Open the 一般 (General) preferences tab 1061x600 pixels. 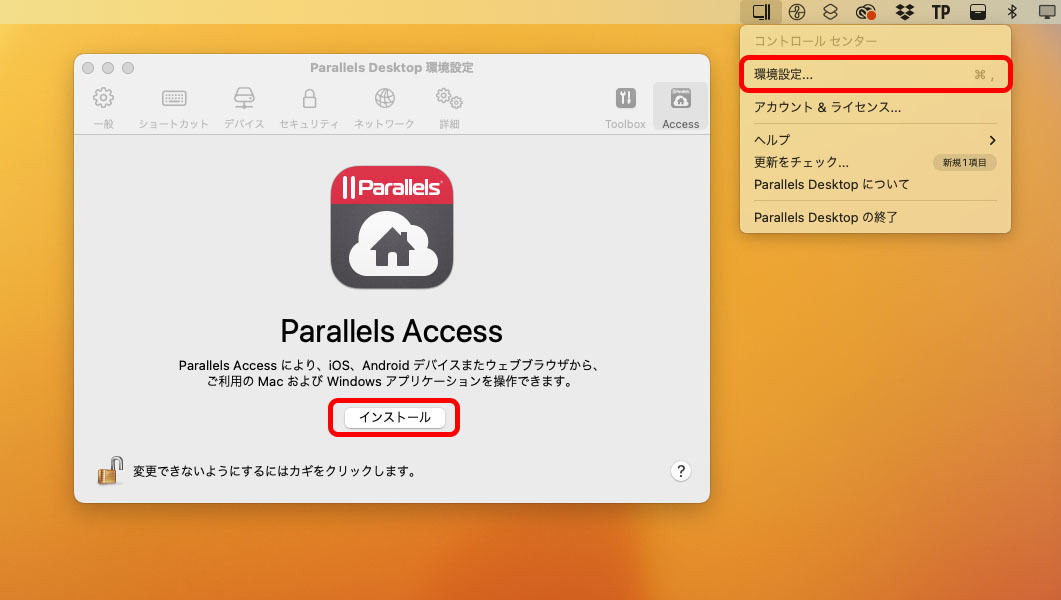[104, 108]
